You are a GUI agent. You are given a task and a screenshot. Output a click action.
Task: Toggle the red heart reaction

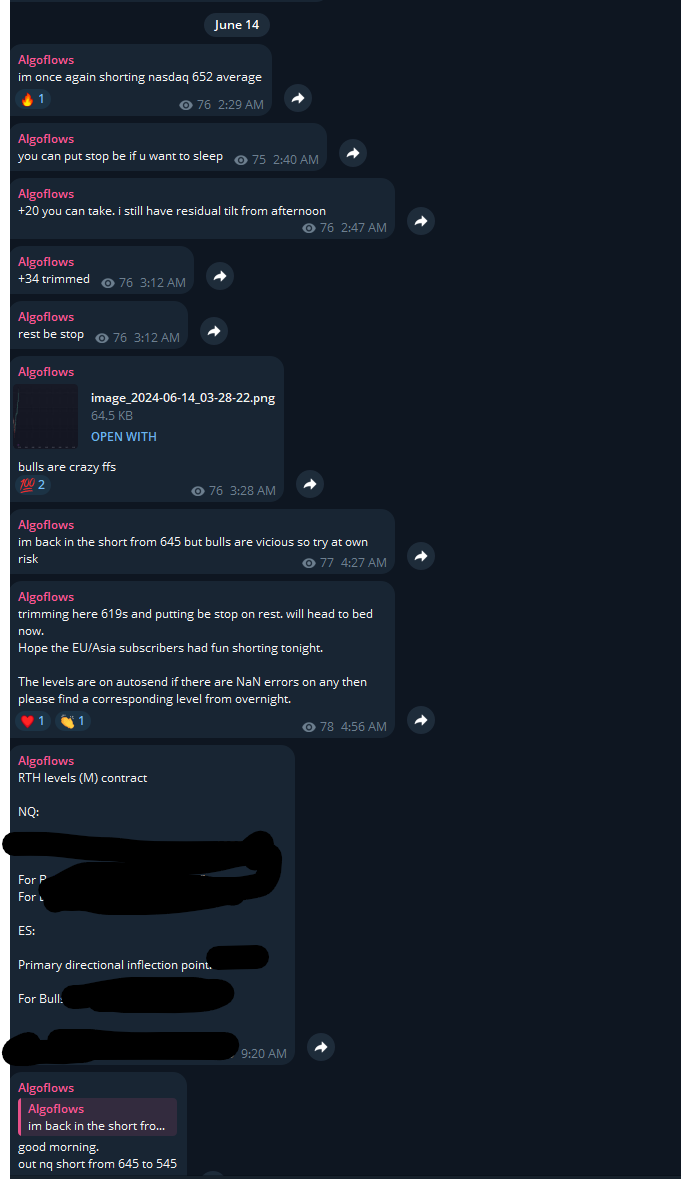tap(33, 721)
